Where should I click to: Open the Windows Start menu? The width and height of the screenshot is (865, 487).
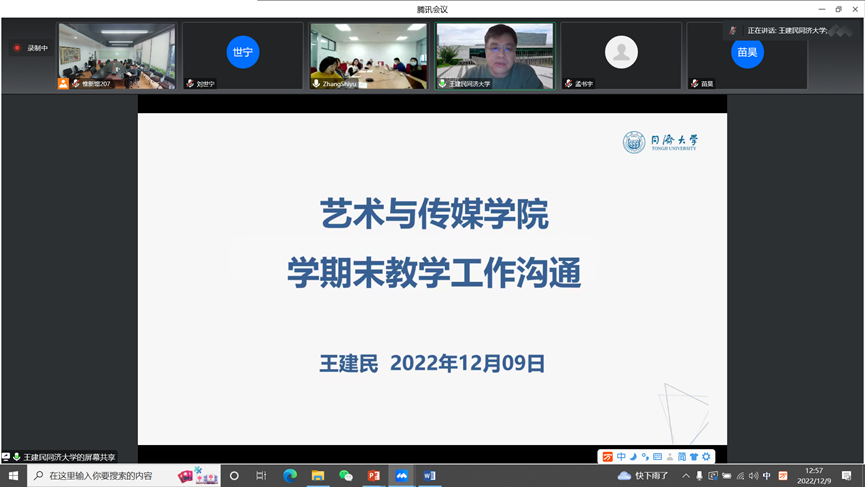pyautogui.click(x=13, y=476)
